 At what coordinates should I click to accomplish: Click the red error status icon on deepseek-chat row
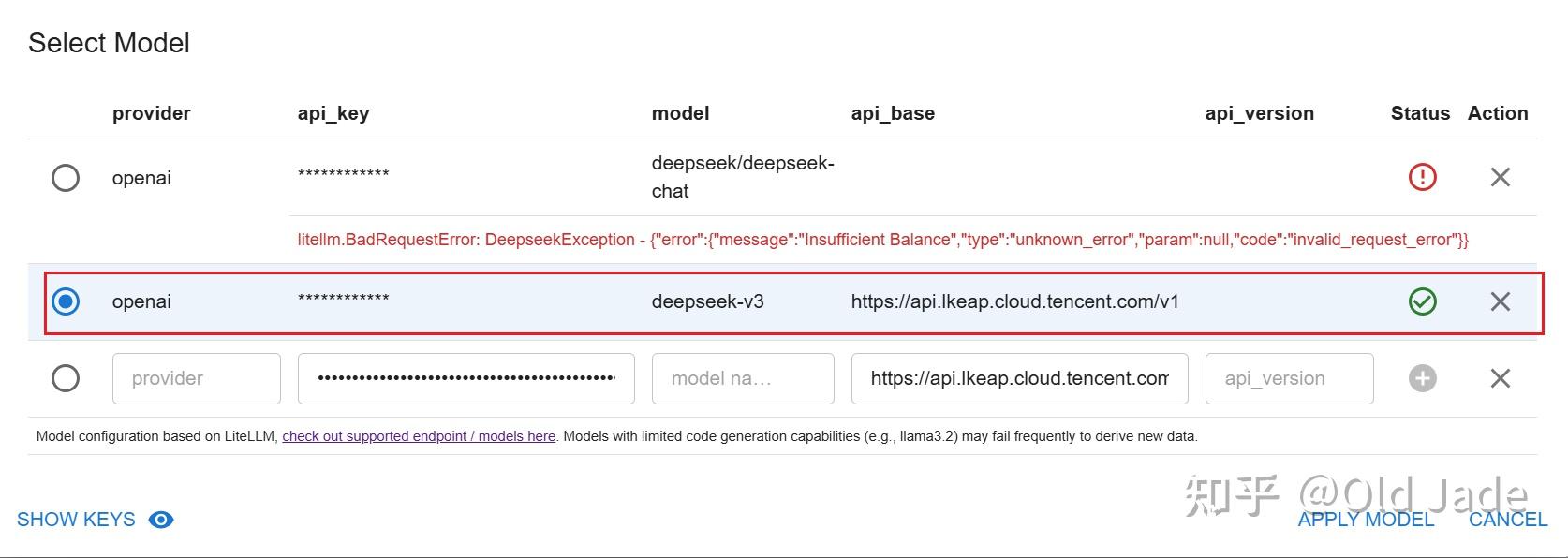(1420, 177)
